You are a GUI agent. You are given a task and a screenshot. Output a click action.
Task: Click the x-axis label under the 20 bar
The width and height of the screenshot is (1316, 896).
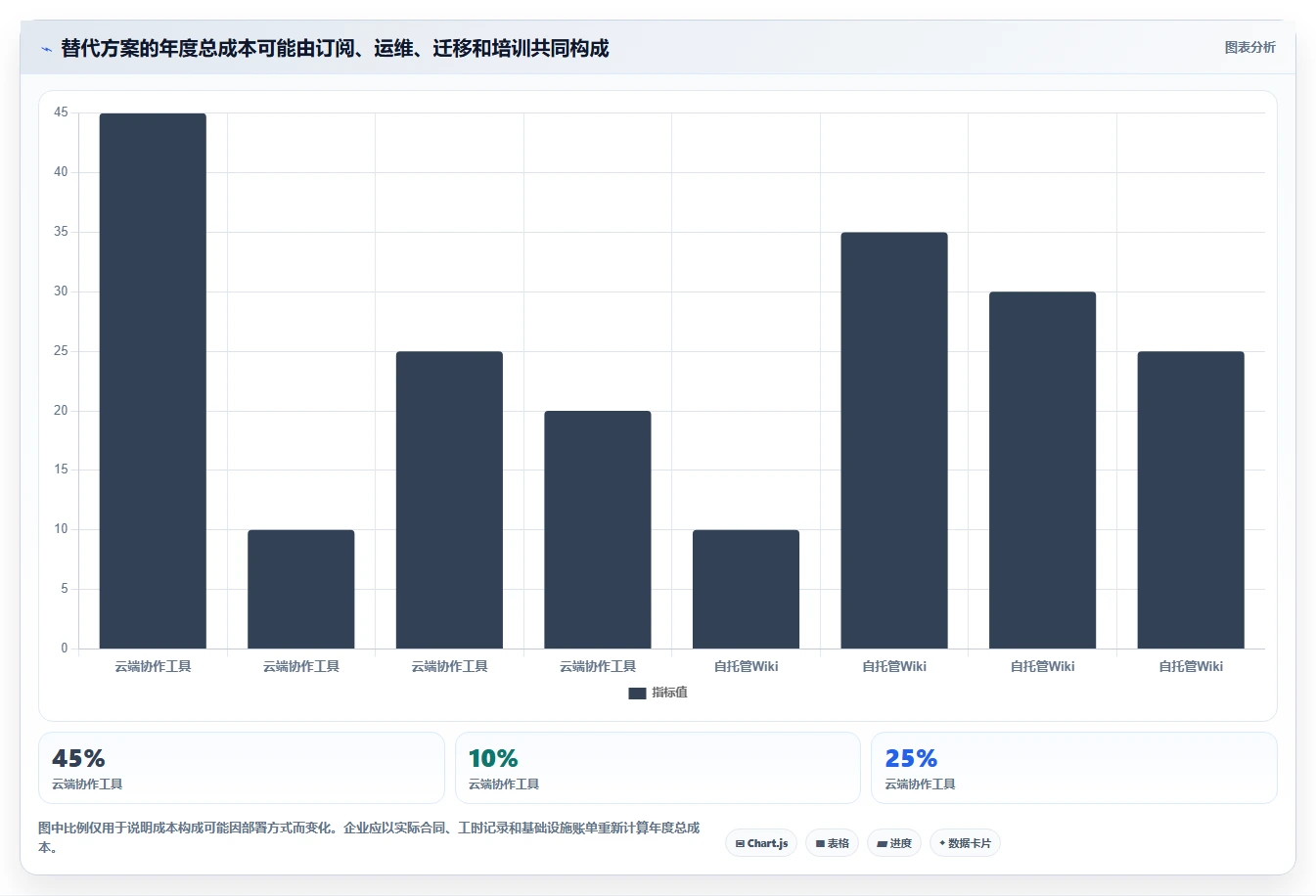598,666
